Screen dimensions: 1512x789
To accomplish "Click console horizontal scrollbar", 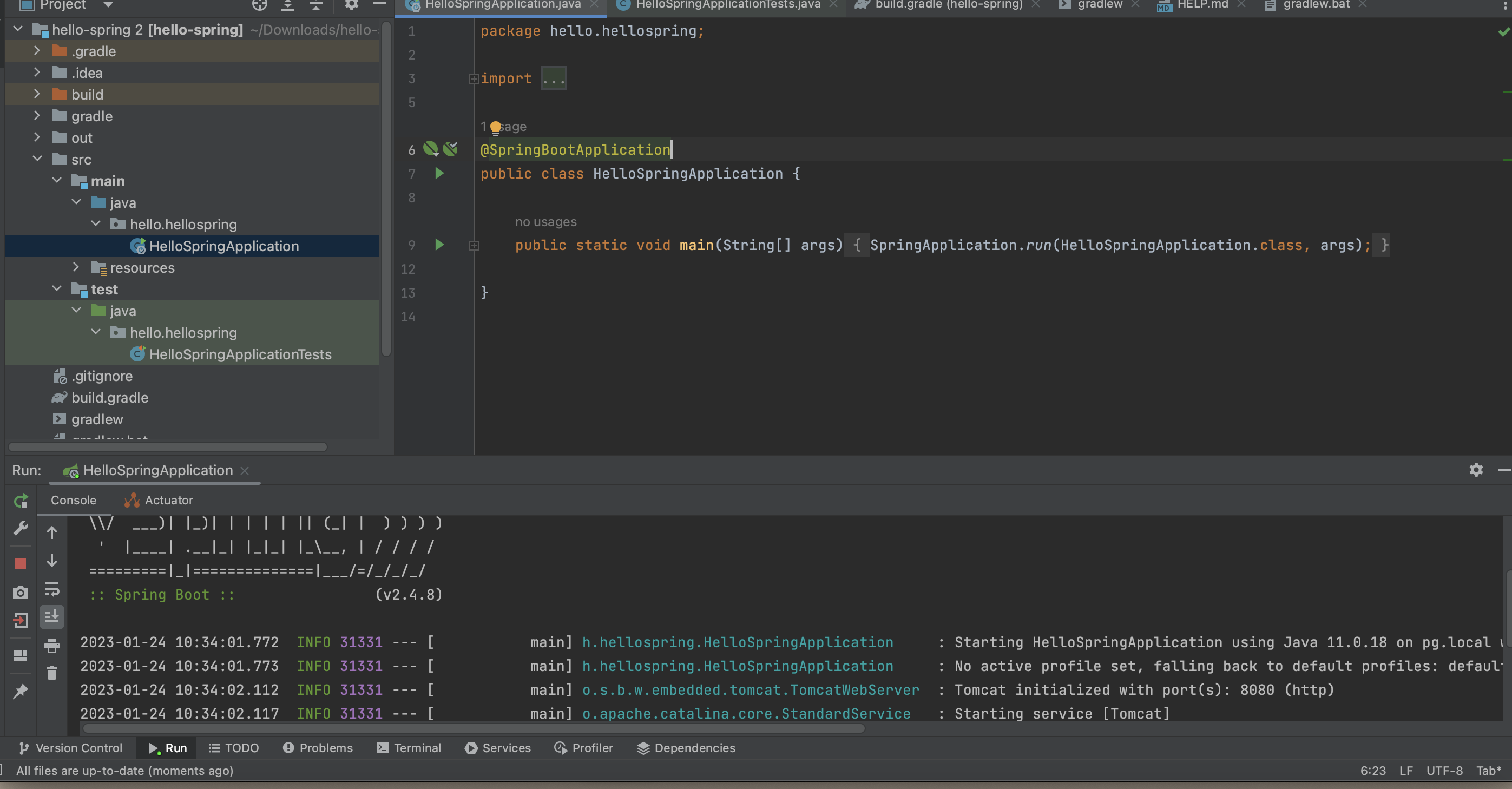I will (474, 728).
